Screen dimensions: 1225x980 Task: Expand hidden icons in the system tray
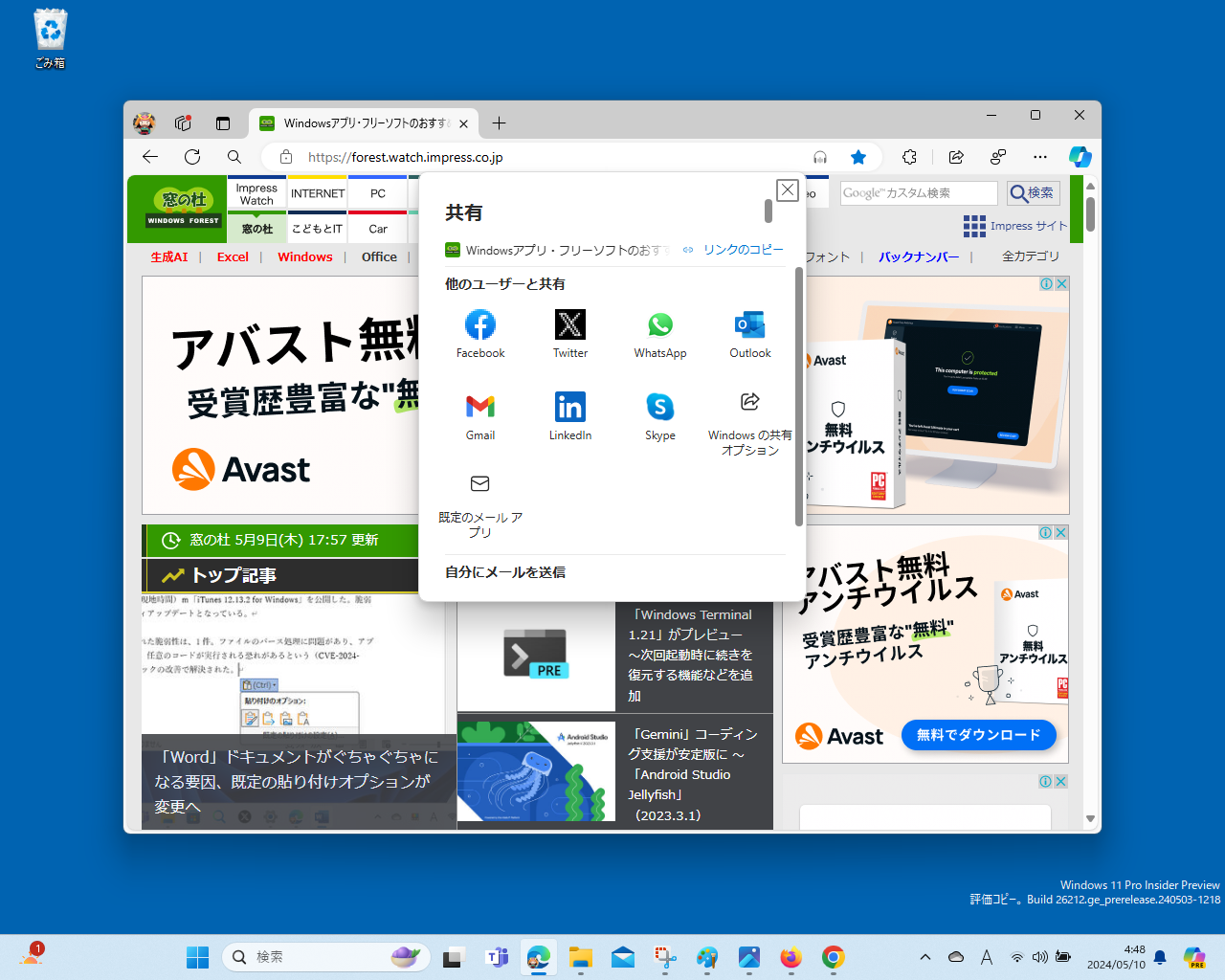point(924,955)
